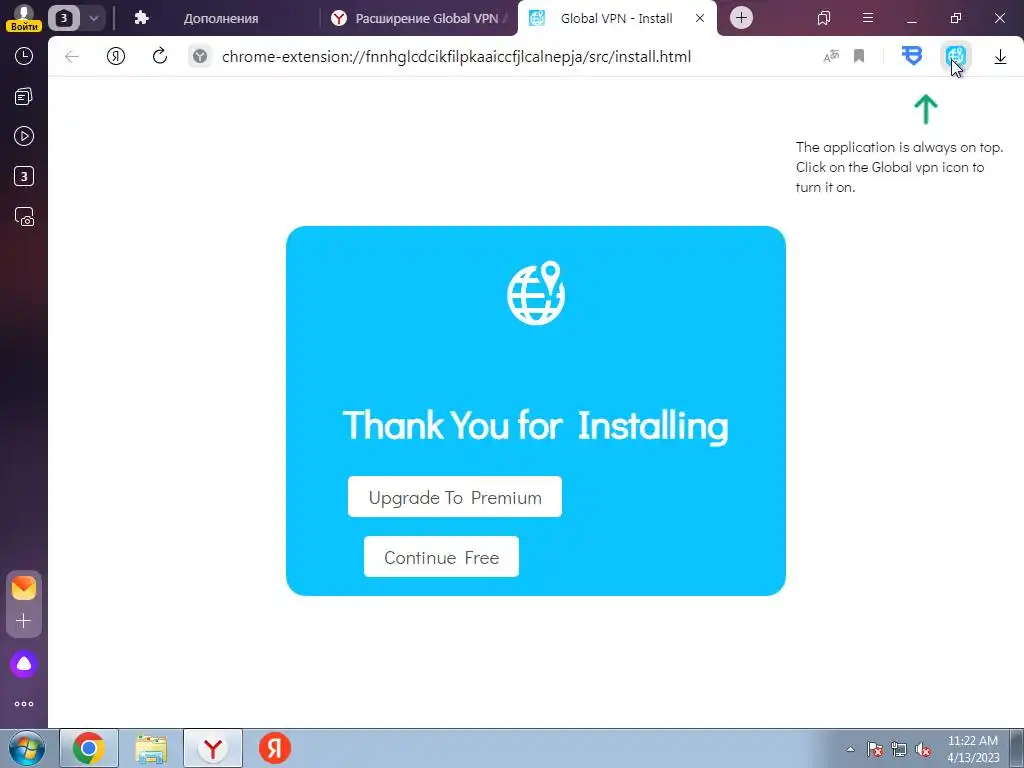Expand the tab group dropdown chevron

click(94, 18)
